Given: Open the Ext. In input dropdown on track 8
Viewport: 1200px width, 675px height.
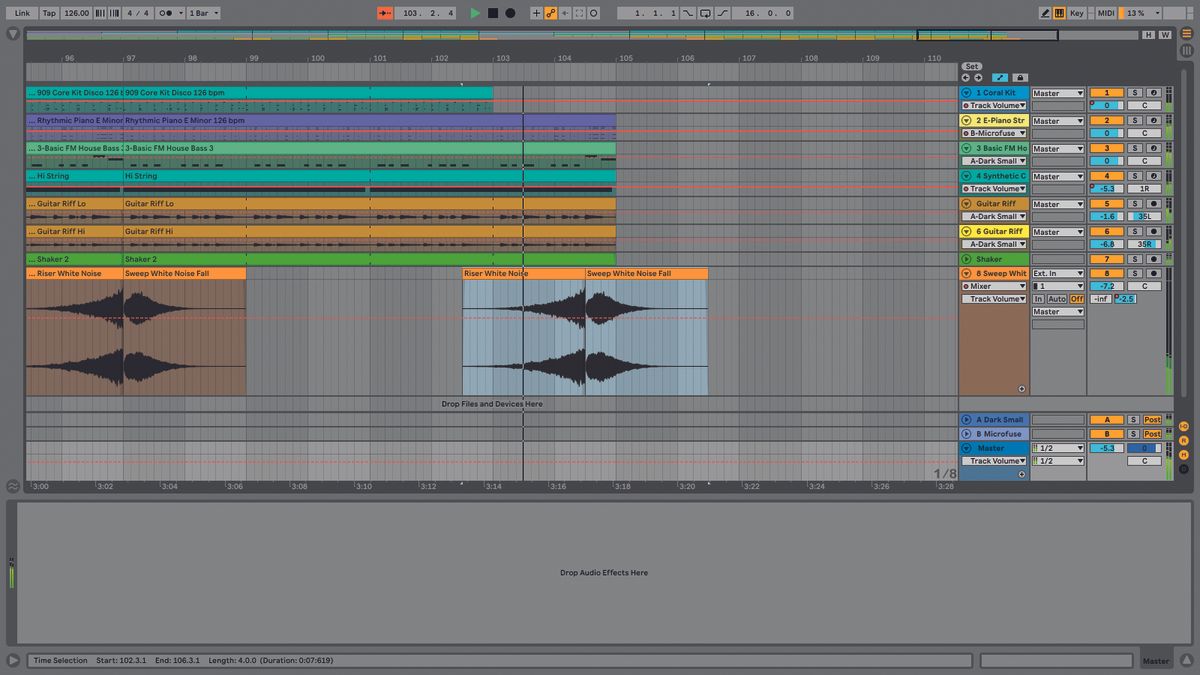Looking at the screenshot, I should coord(1058,272).
